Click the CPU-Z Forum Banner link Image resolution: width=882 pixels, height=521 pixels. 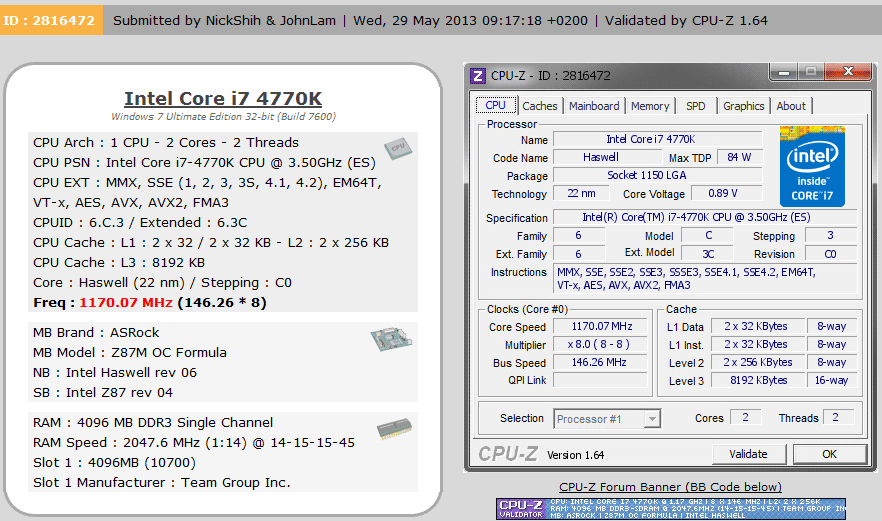point(670,487)
